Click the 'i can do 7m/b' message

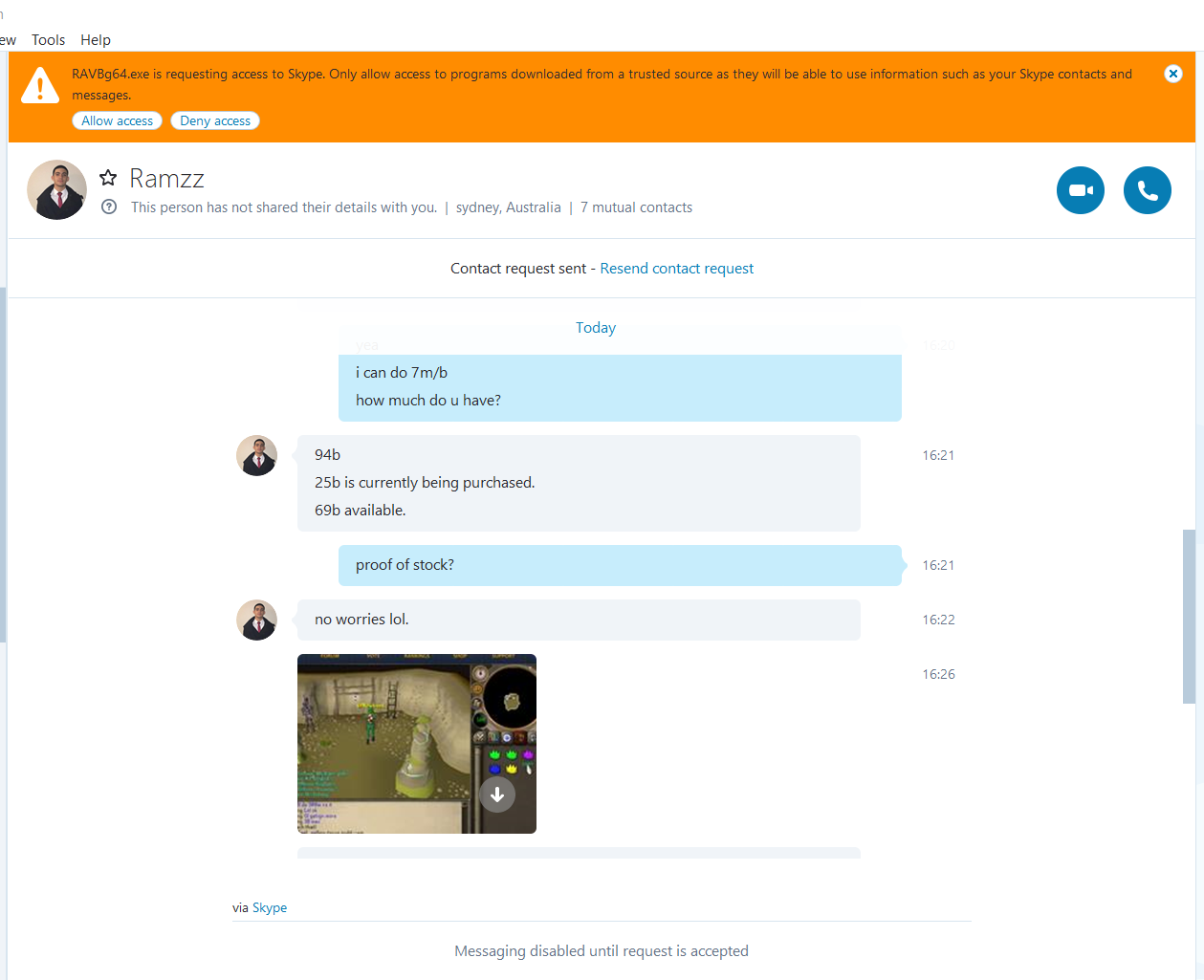click(x=402, y=373)
